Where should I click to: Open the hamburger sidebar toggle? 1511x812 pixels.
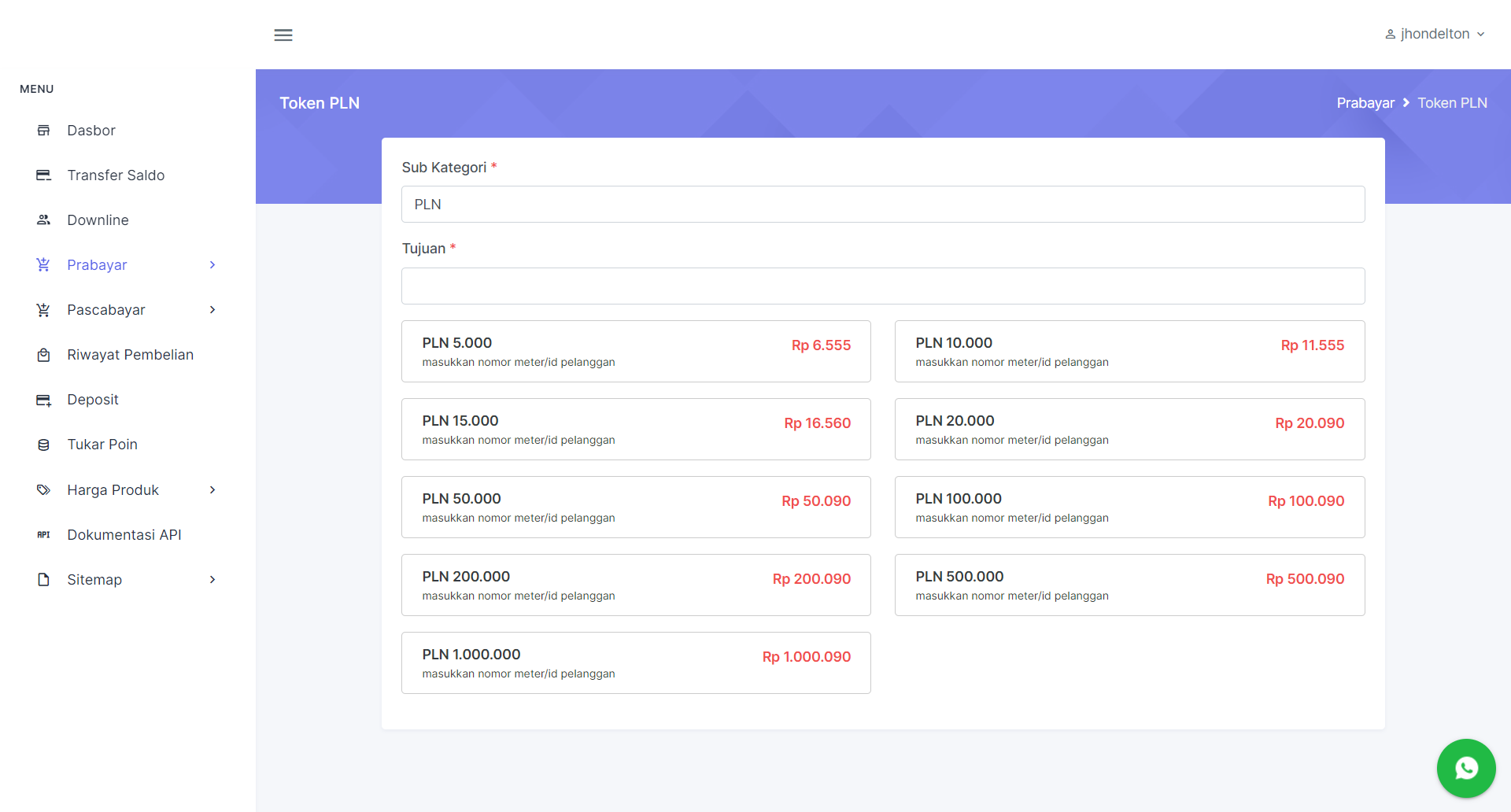click(283, 35)
